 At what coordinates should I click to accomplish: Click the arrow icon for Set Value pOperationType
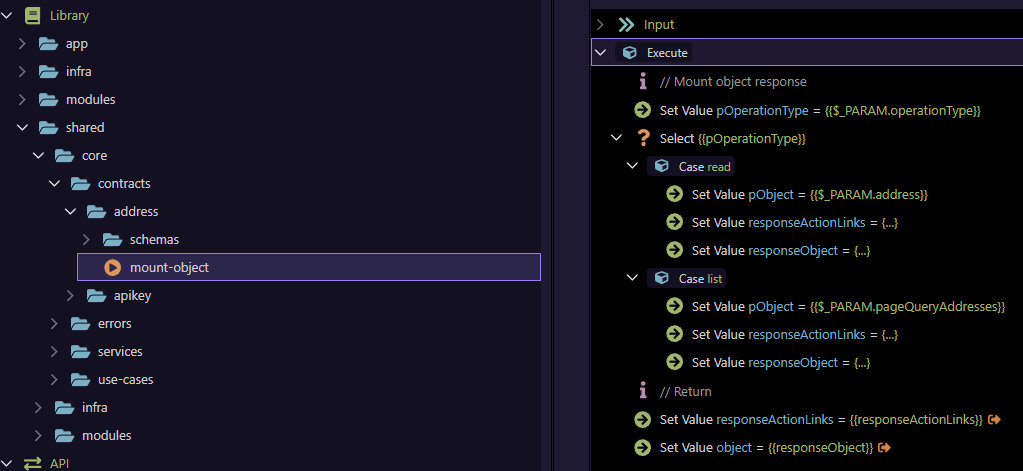click(643, 110)
